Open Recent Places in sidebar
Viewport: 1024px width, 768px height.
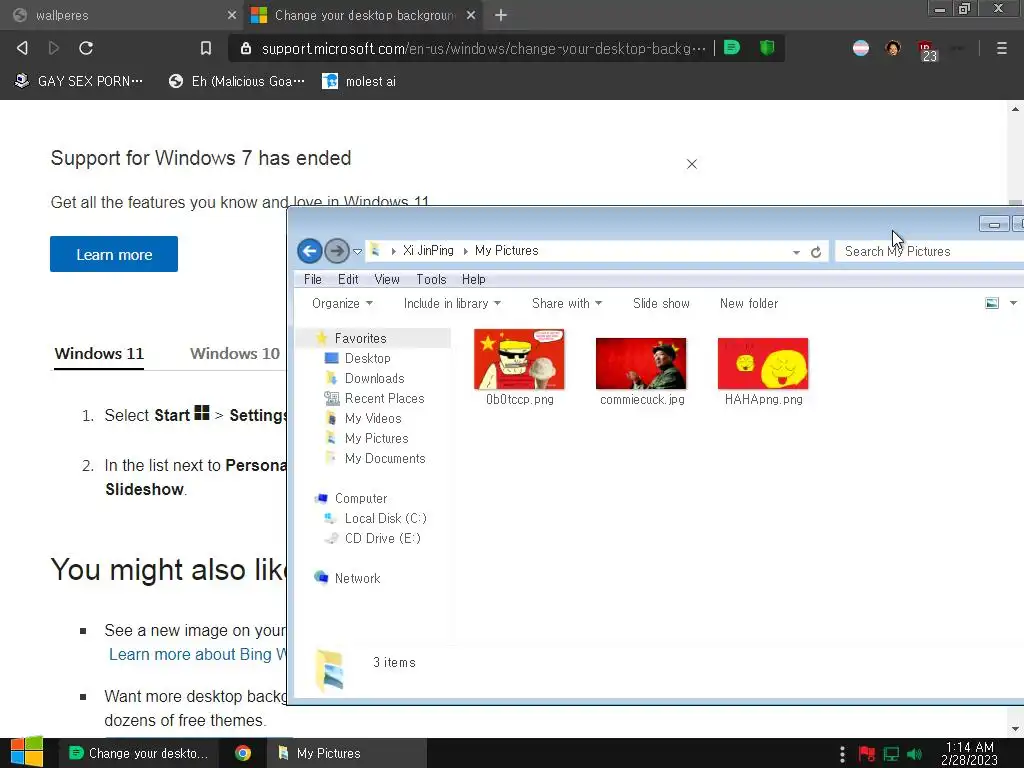[384, 398]
